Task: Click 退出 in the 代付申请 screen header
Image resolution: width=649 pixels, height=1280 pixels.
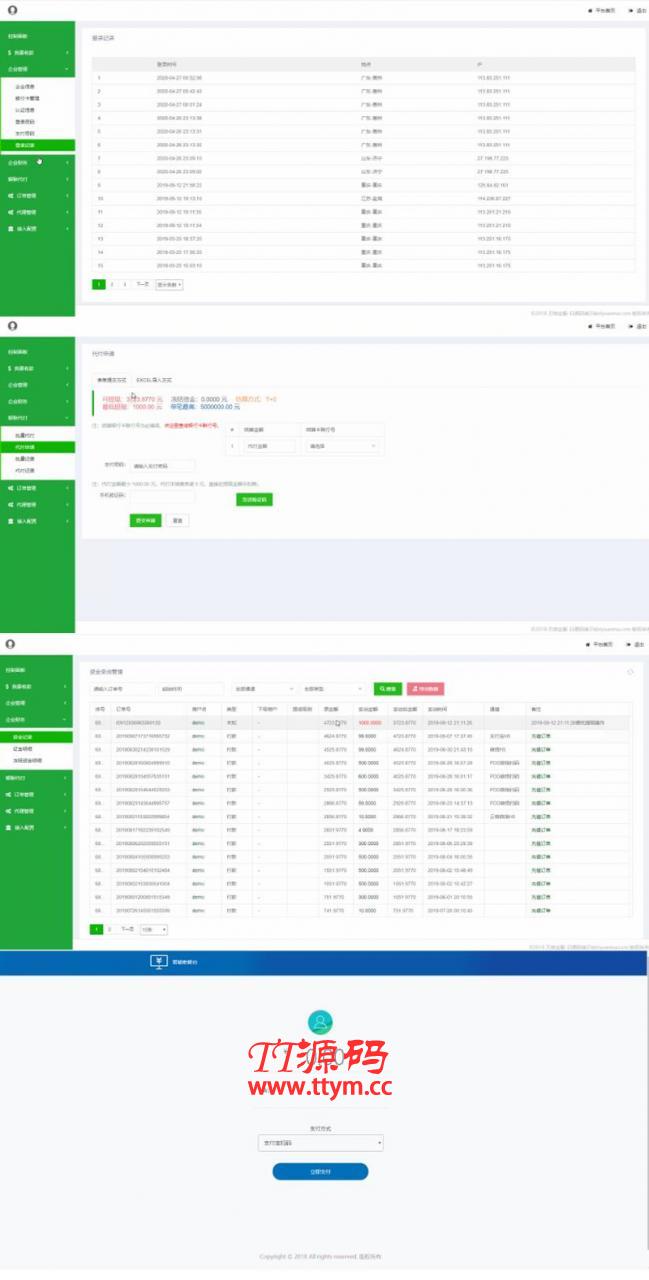Action: pos(637,326)
